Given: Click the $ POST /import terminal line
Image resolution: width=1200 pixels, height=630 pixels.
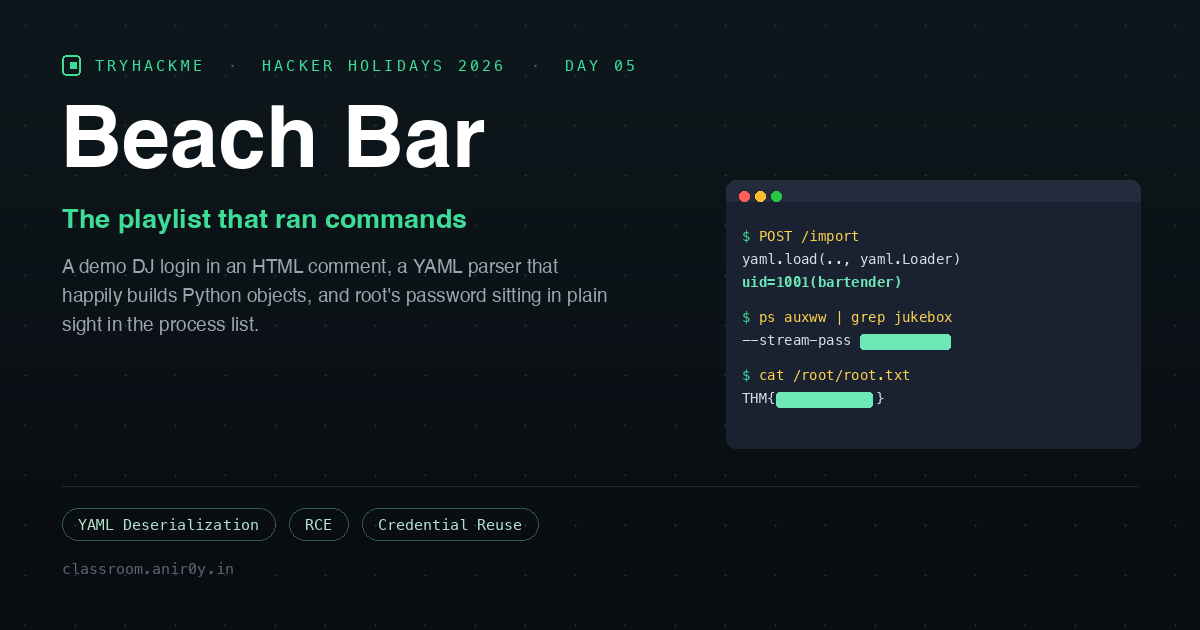Looking at the screenshot, I should coord(801,236).
